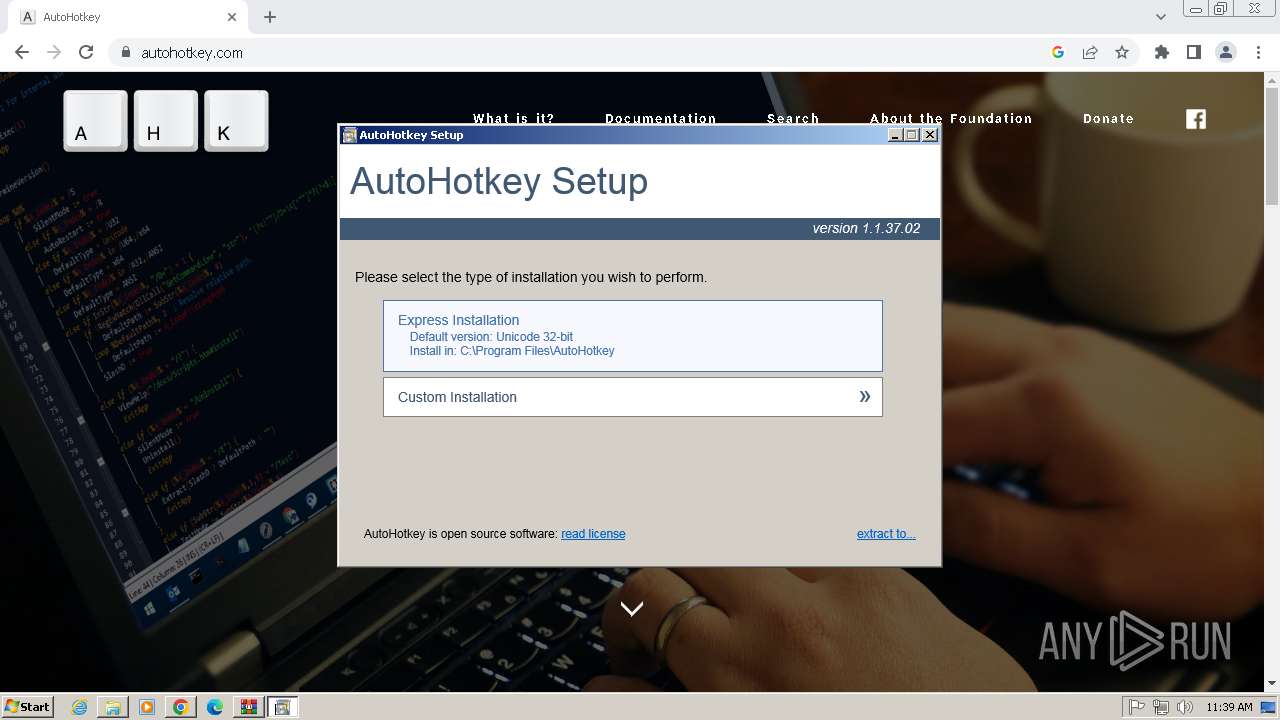The width and height of the screenshot is (1280, 720).
Task: Open Windows Media Player from taskbar
Action: [x=147, y=707]
